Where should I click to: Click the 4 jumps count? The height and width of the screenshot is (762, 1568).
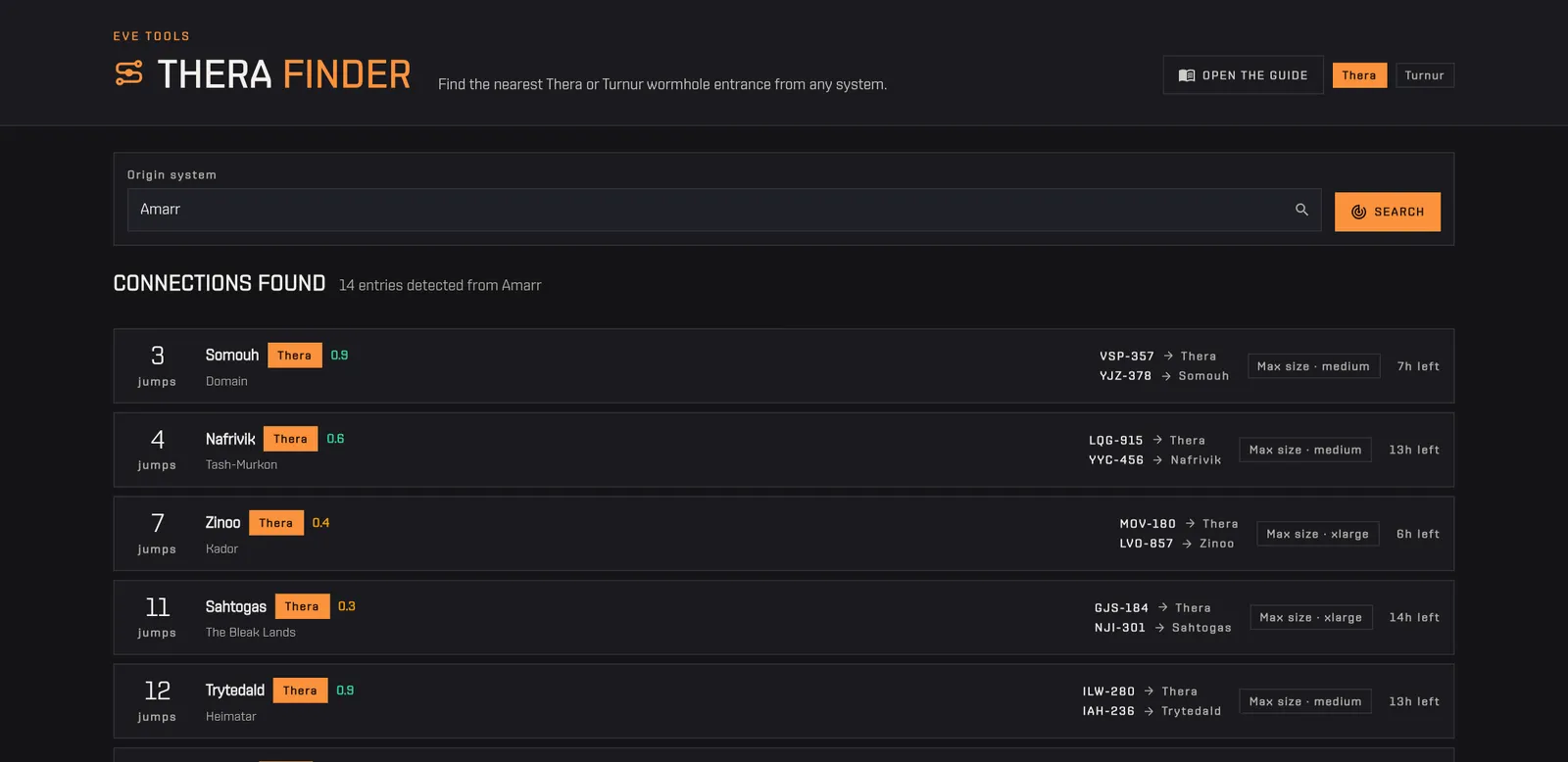(157, 450)
